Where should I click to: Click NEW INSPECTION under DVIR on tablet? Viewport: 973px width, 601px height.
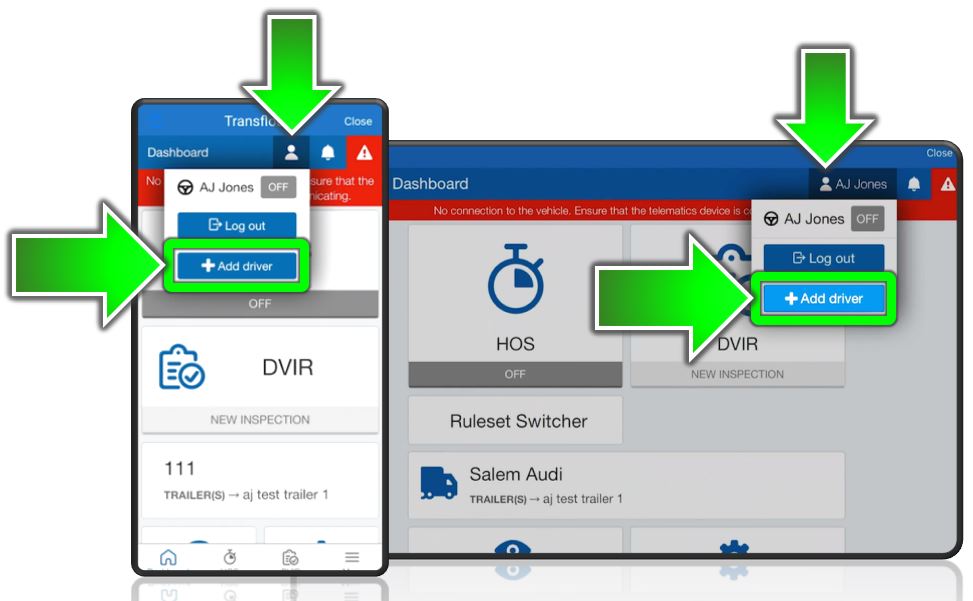(x=737, y=375)
